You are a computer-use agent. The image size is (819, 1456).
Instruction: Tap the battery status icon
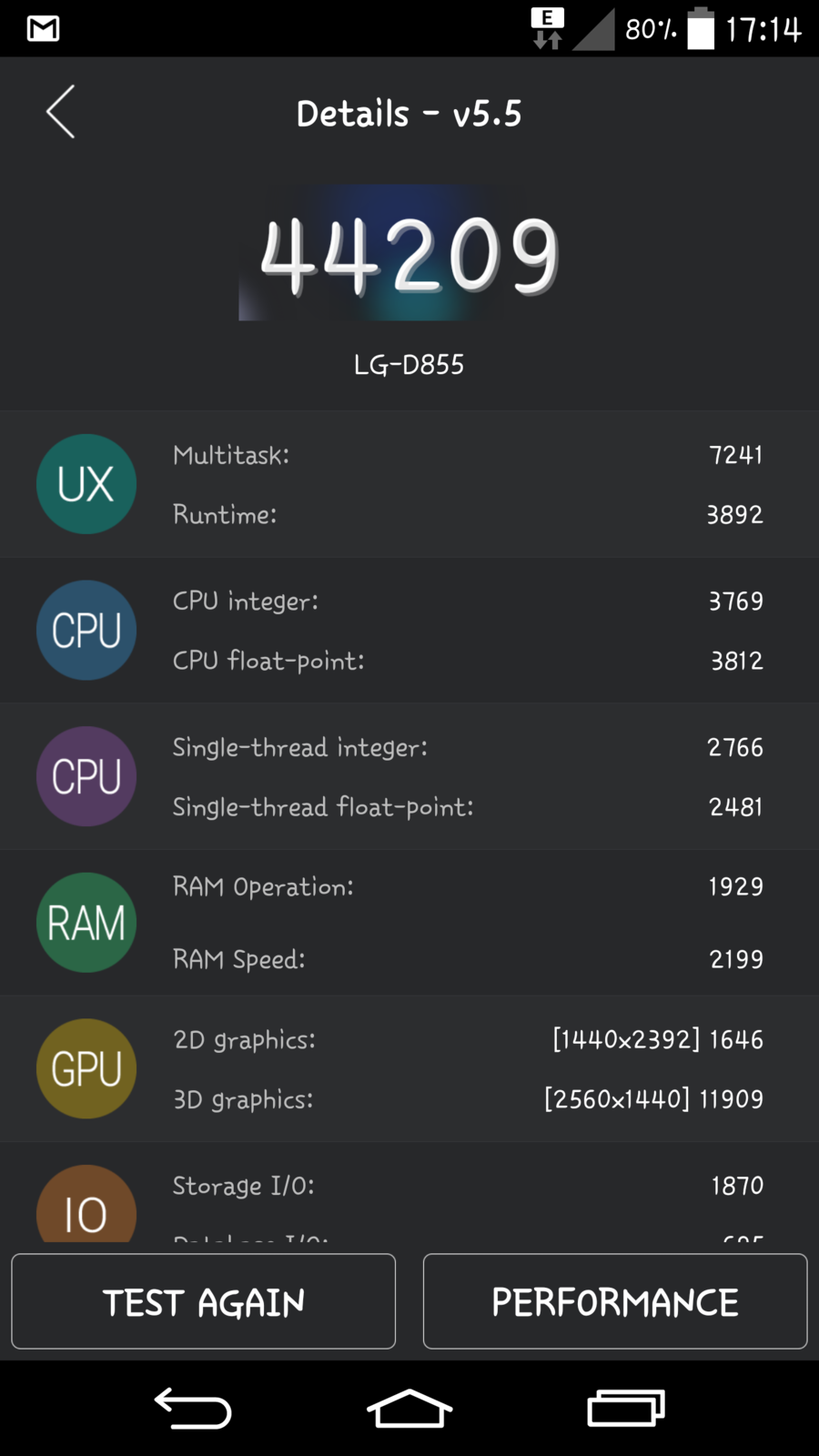tap(701, 29)
